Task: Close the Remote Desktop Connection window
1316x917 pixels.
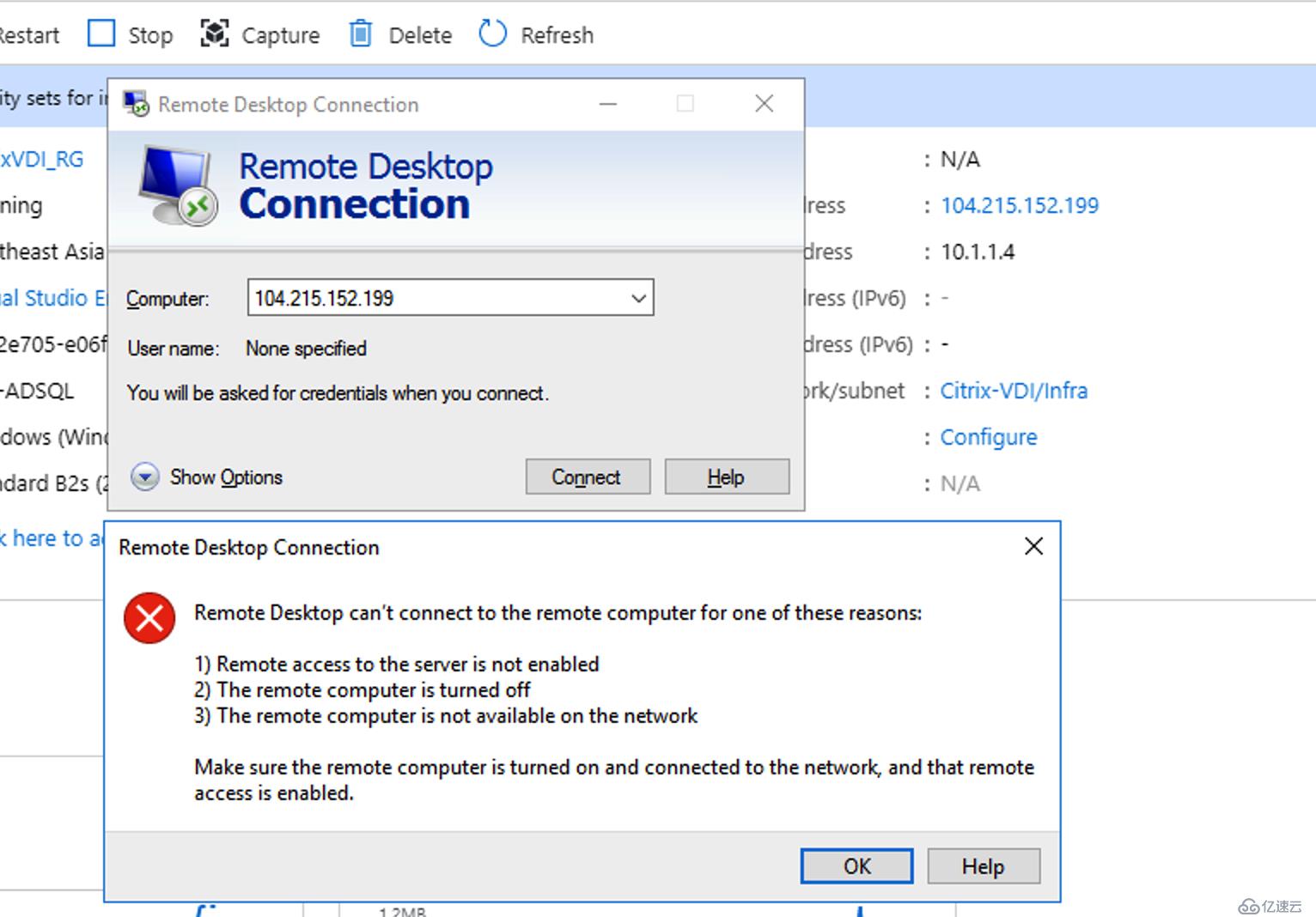Action: point(764,104)
